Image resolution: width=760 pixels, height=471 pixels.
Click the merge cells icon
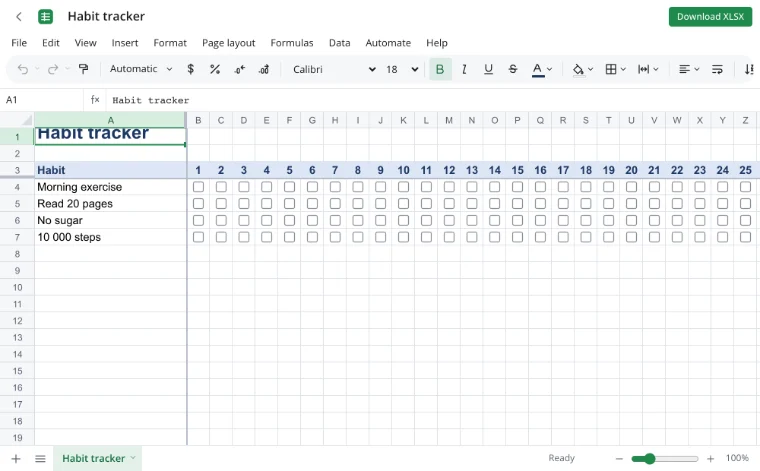point(643,69)
